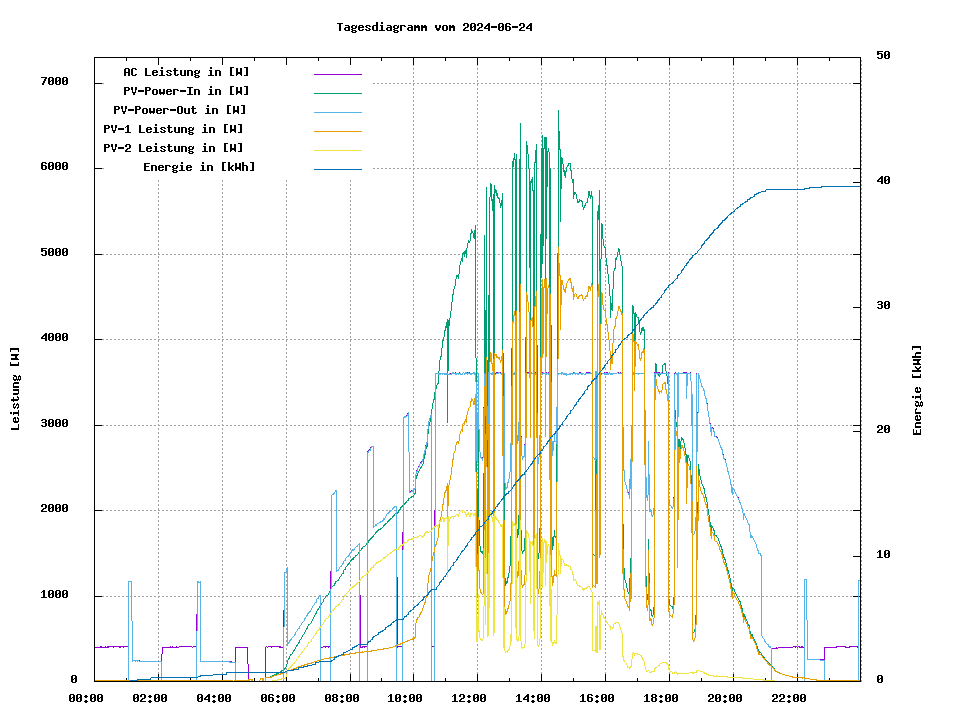Screen dimensions: 960x720
Task: Click the purple AC Leistung legend line
Action: tap(337, 74)
